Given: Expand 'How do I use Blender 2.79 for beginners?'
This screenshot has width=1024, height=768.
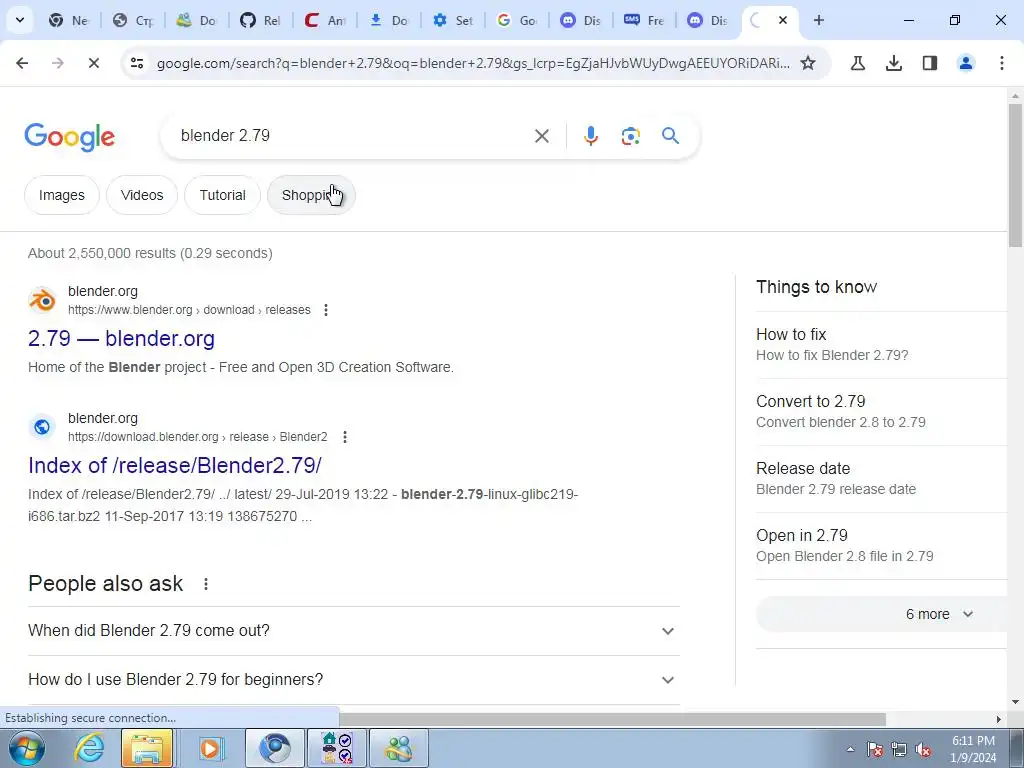Looking at the screenshot, I should pyautogui.click(x=353, y=680).
